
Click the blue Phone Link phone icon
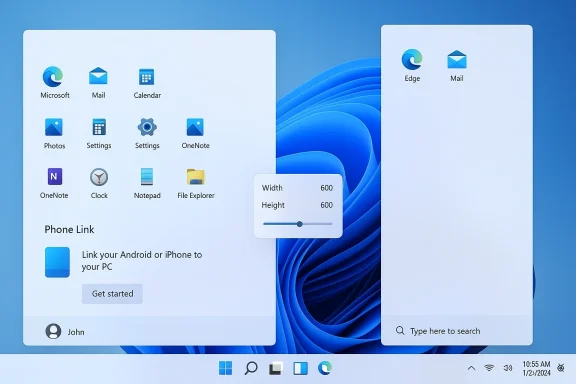pos(57,262)
